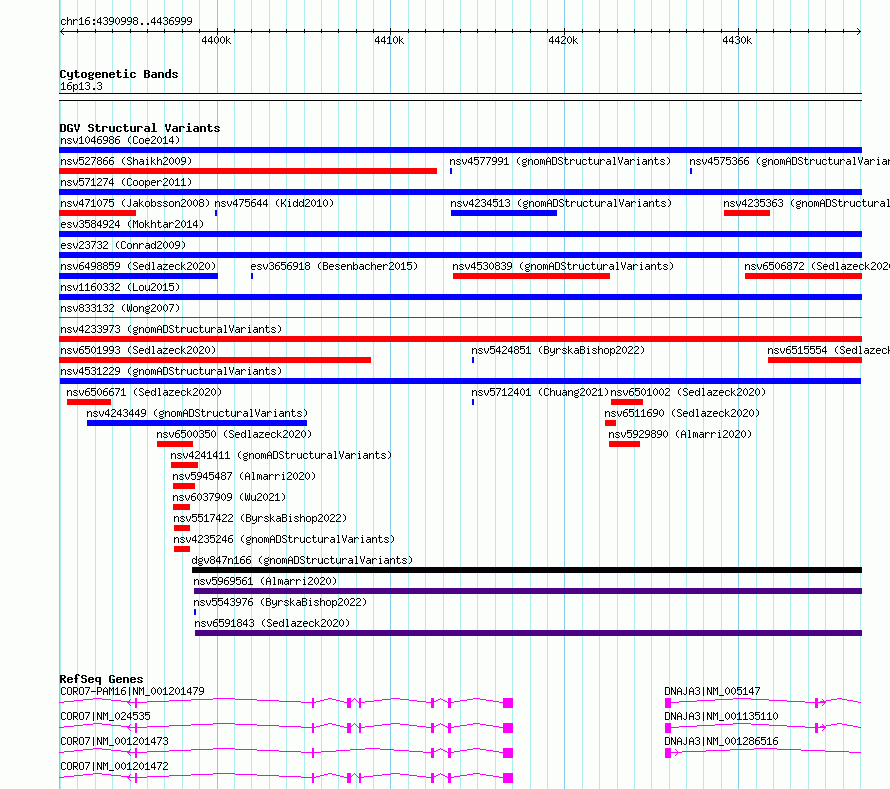The height and width of the screenshot is (789, 890).
Task: Select nsv5712401 (Chuang2021) label
Action: [540, 392]
